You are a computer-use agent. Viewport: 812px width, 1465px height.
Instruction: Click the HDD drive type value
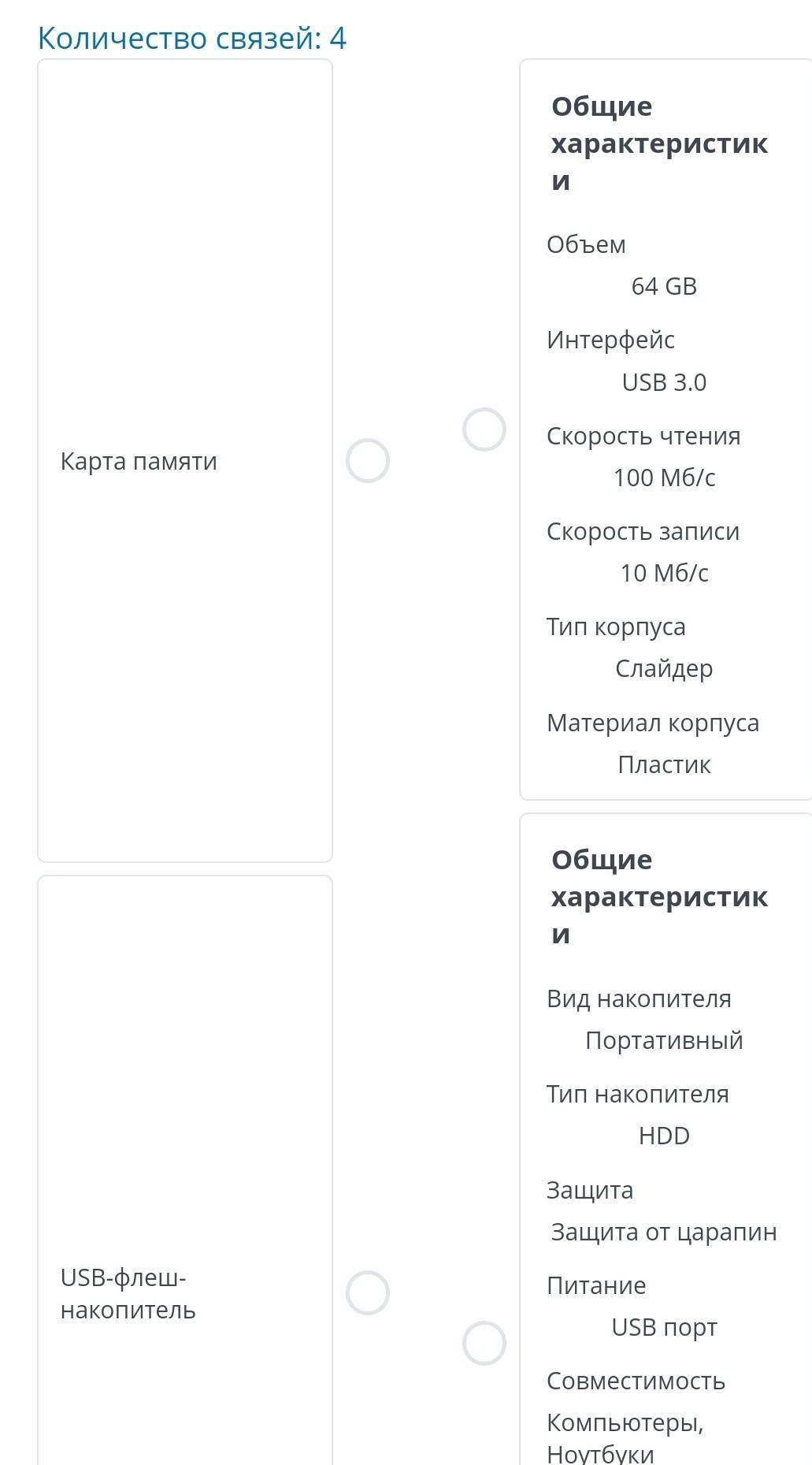click(664, 1136)
